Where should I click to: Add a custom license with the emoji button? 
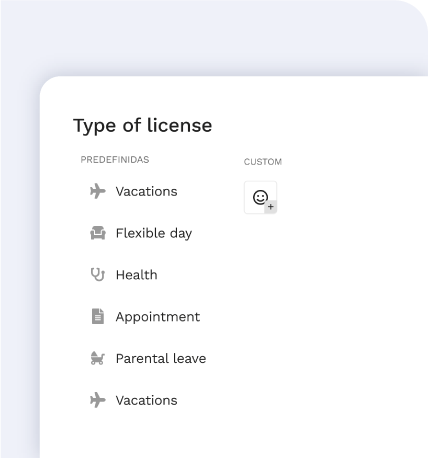click(x=260, y=197)
